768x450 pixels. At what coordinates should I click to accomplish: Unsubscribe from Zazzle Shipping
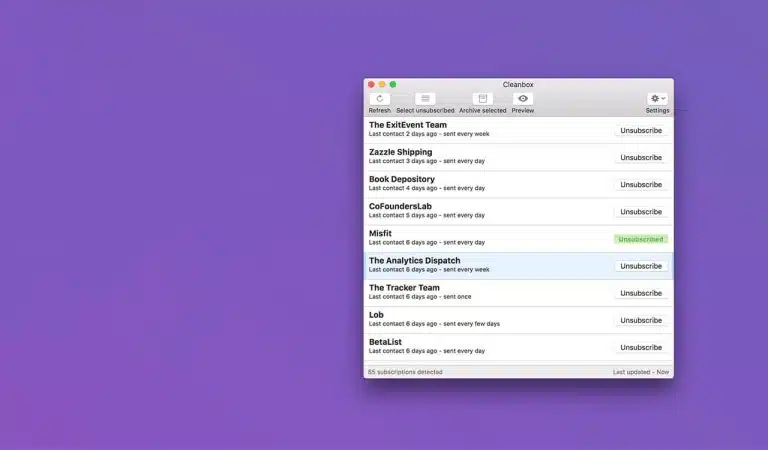pyautogui.click(x=641, y=158)
